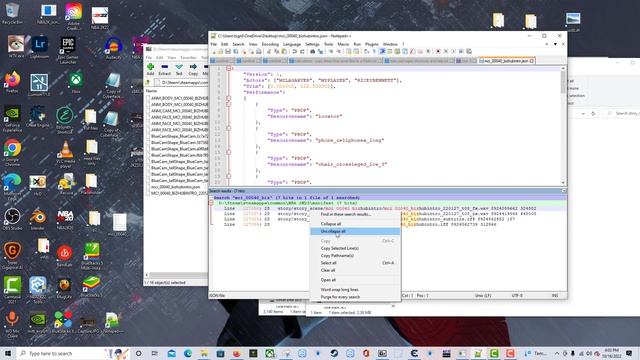
Task: Choose 'Clear all' in context menu
Action: pos(355,270)
